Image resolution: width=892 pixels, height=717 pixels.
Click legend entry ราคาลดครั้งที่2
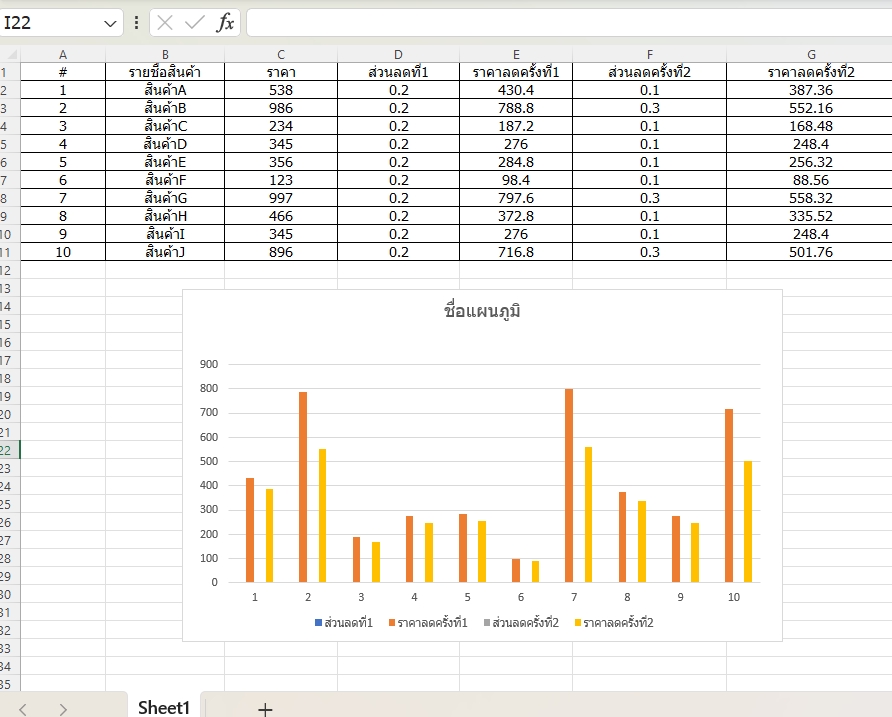click(x=614, y=623)
